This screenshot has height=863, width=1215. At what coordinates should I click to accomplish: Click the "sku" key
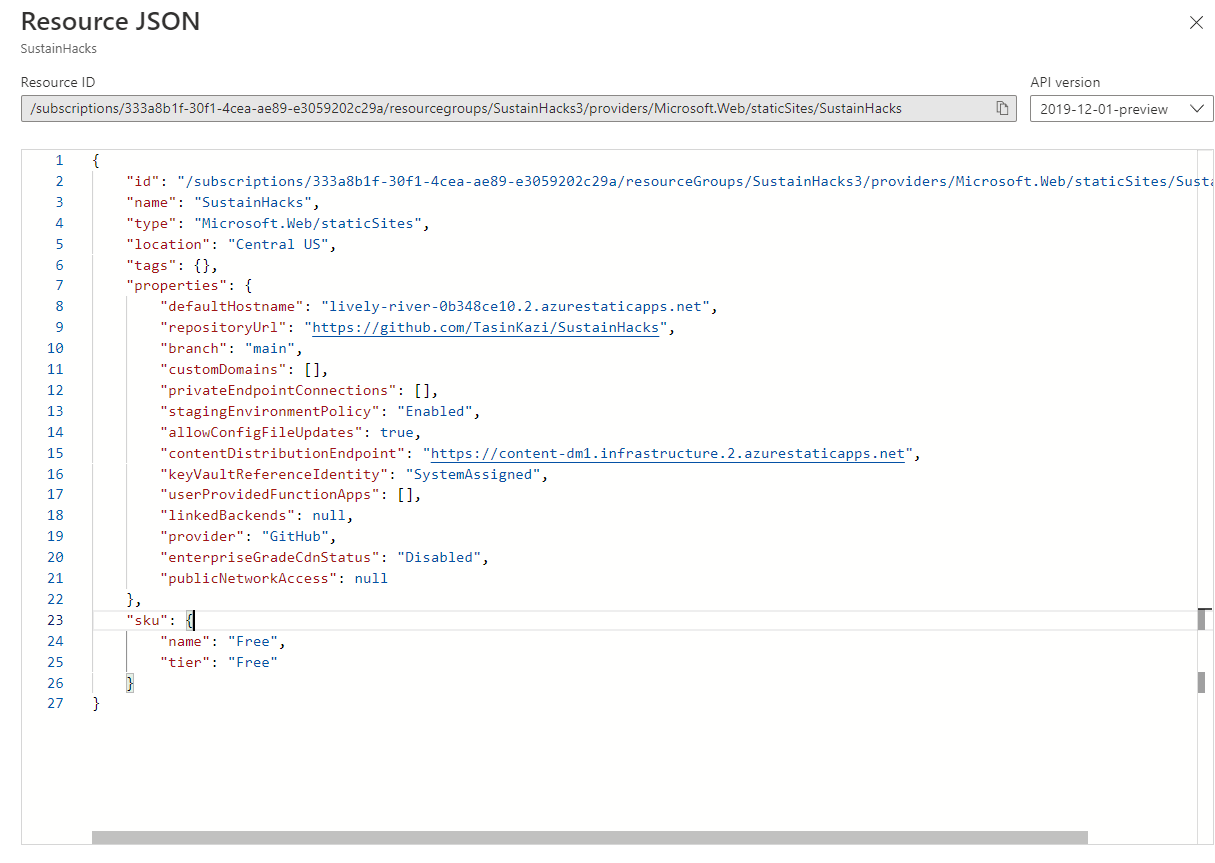[x=147, y=620]
